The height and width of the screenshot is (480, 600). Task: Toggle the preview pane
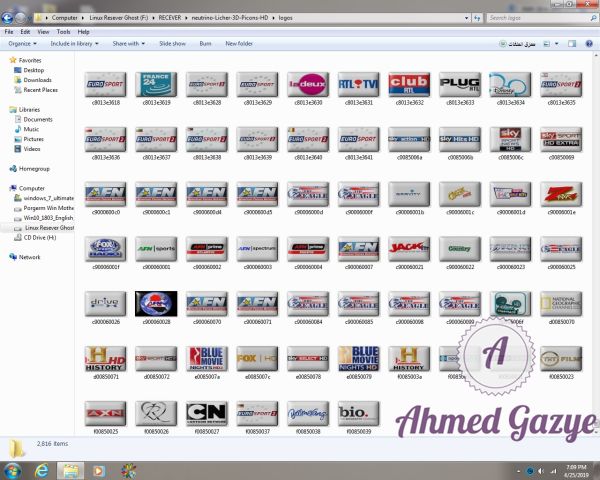[x=572, y=44]
